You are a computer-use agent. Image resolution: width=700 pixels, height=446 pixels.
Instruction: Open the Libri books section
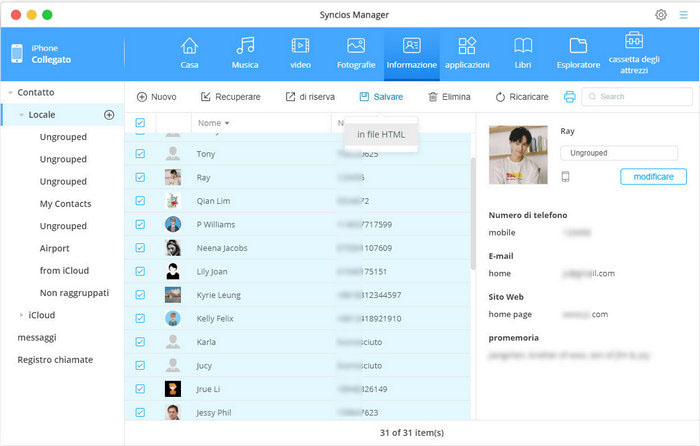522,52
